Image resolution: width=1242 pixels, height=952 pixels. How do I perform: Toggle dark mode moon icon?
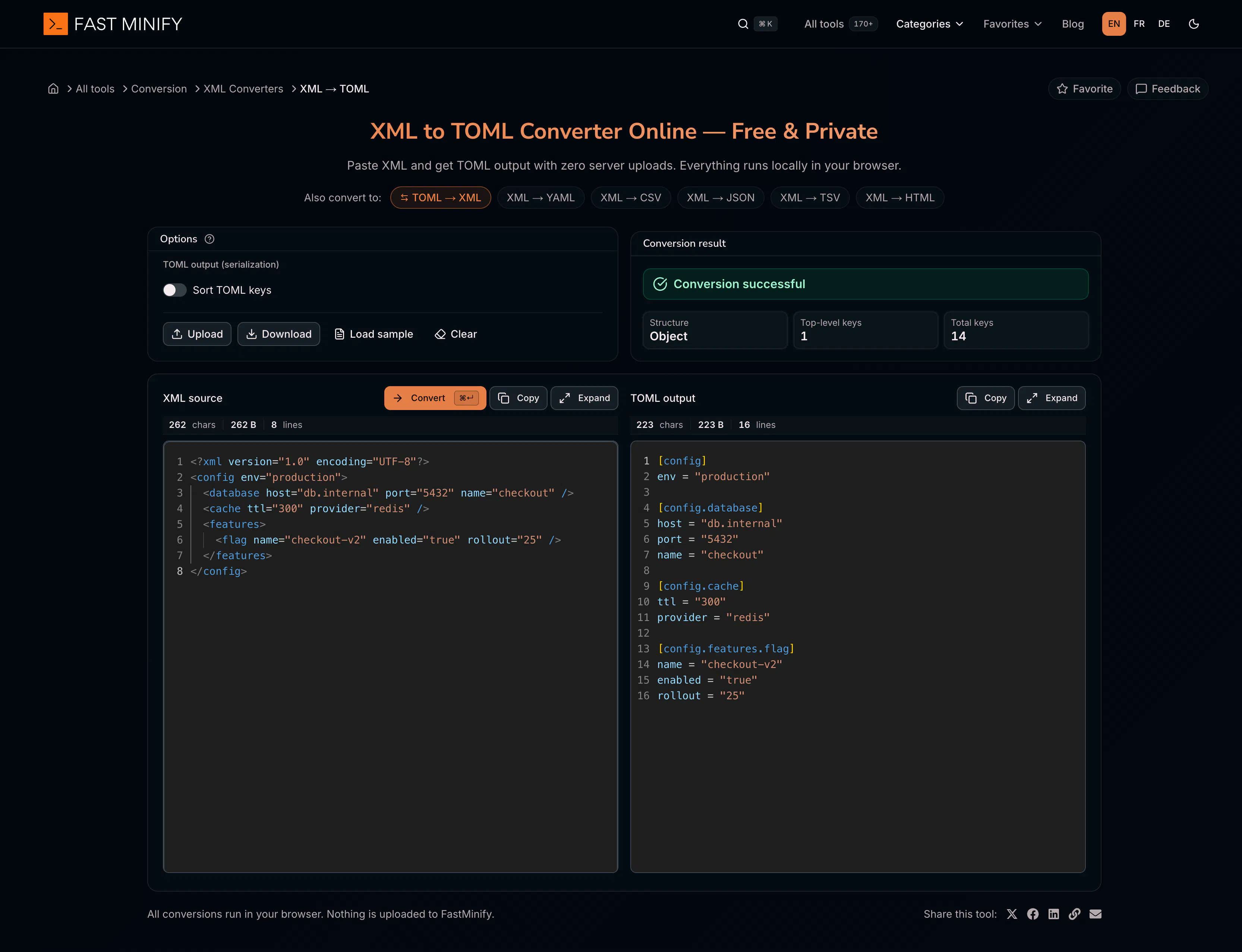(x=1194, y=24)
